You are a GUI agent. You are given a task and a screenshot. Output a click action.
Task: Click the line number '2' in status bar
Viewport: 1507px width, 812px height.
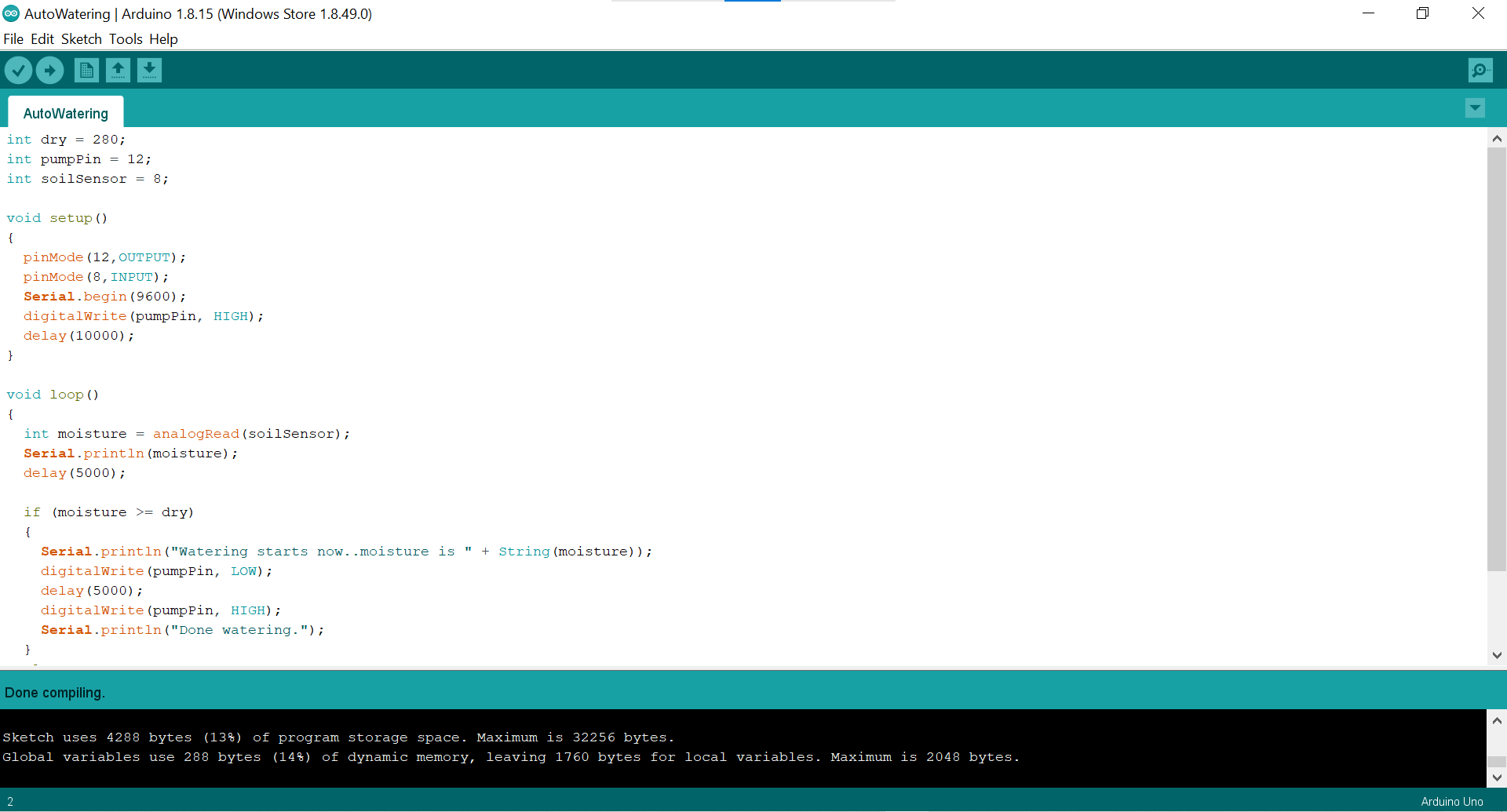pos(10,802)
